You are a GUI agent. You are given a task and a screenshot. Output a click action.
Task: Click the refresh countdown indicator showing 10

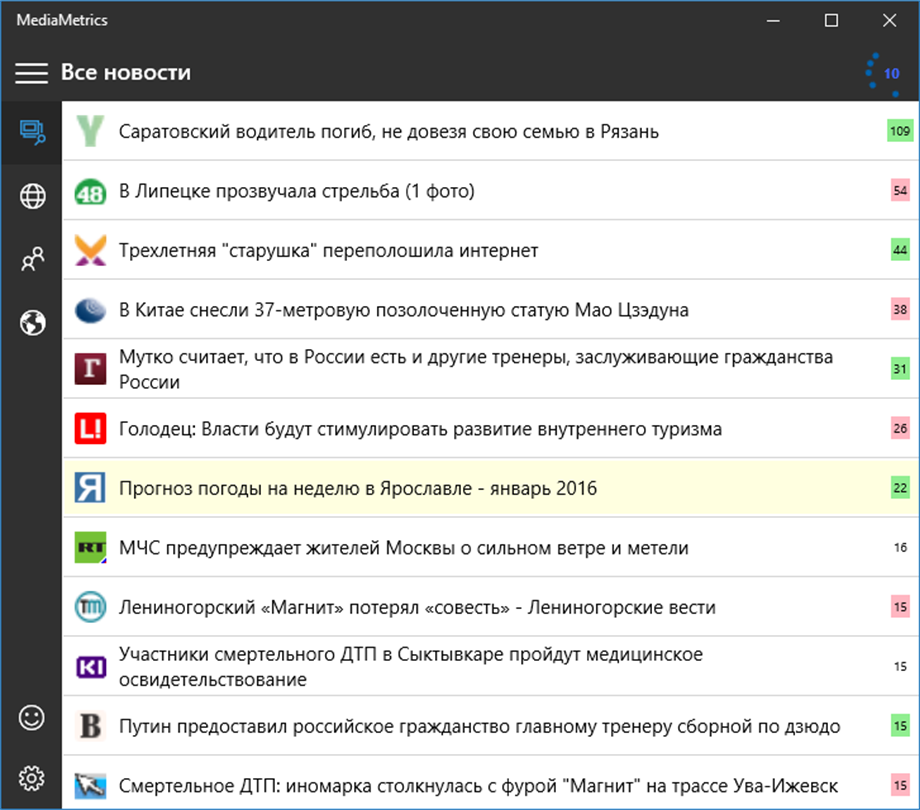885,74
